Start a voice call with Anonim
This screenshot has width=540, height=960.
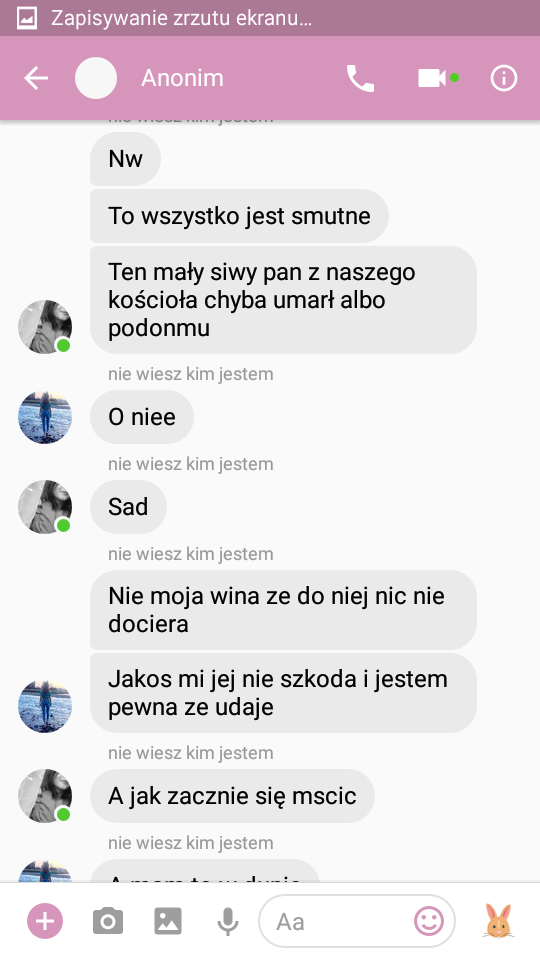[360, 78]
